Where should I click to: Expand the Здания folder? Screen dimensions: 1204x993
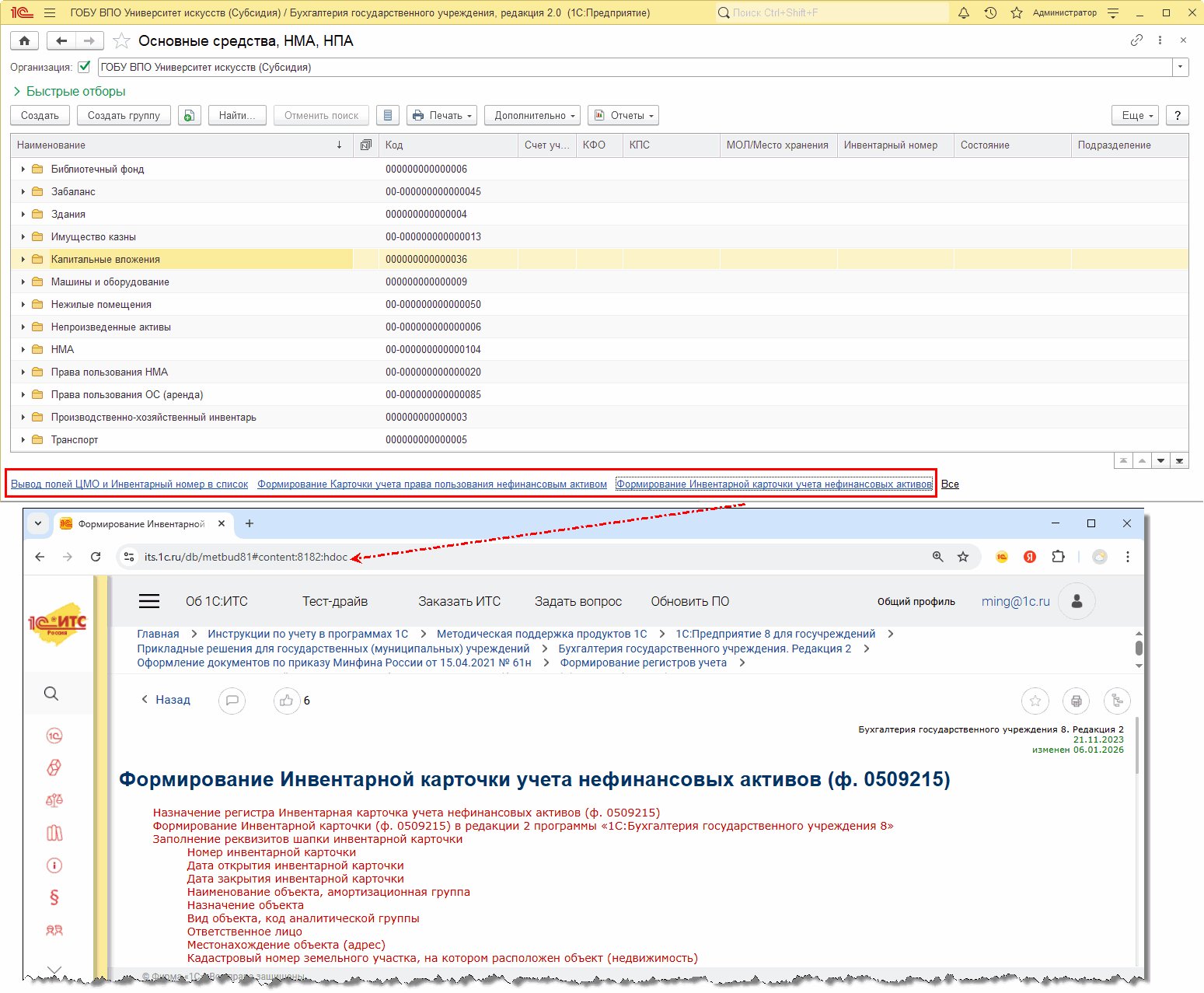[x=23, y=214]
